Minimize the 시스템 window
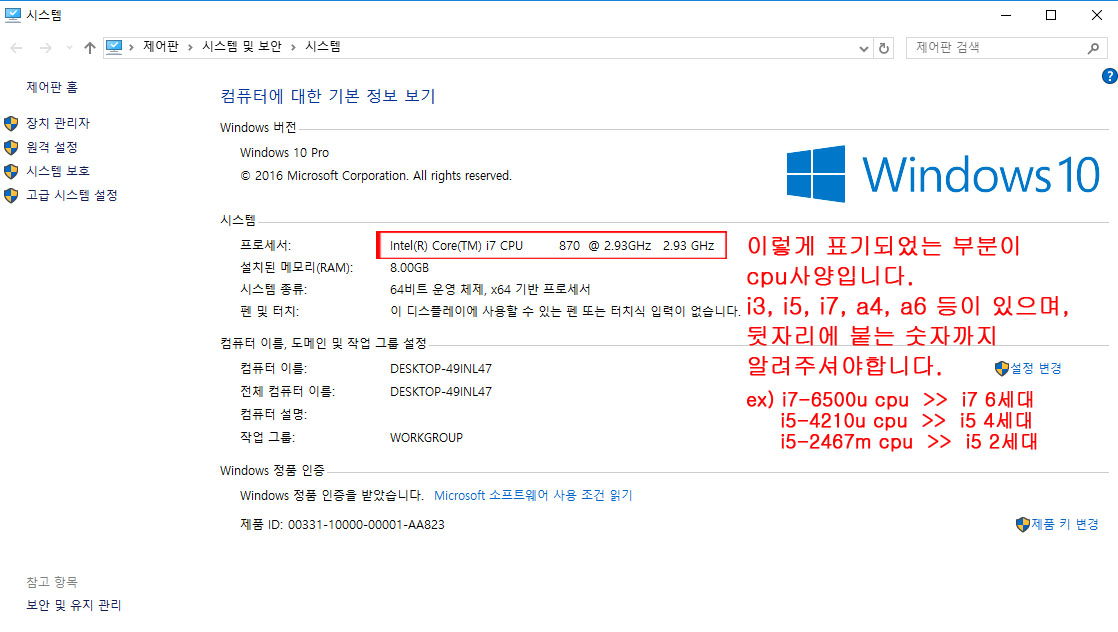 (x=1006, y=15)
